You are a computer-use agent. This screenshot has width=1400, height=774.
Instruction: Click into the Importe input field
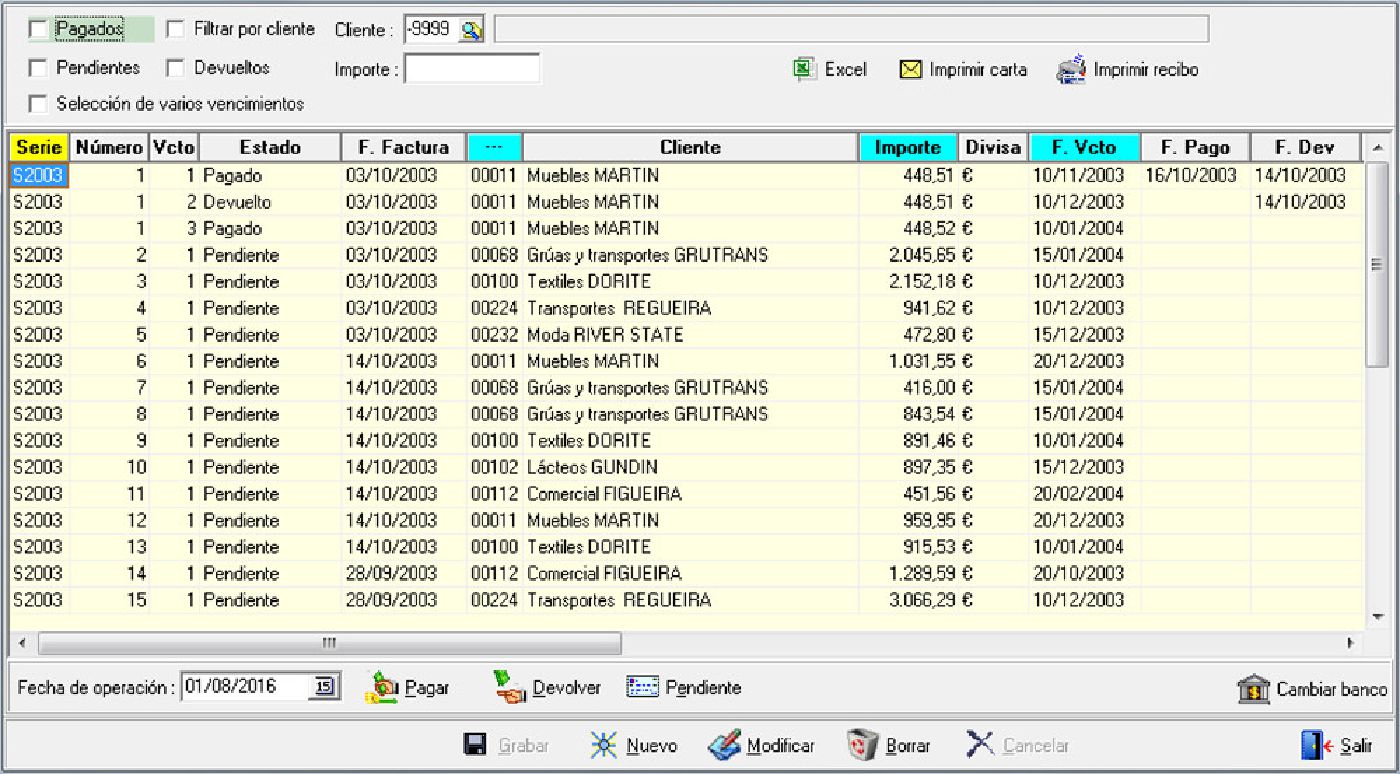472,69
